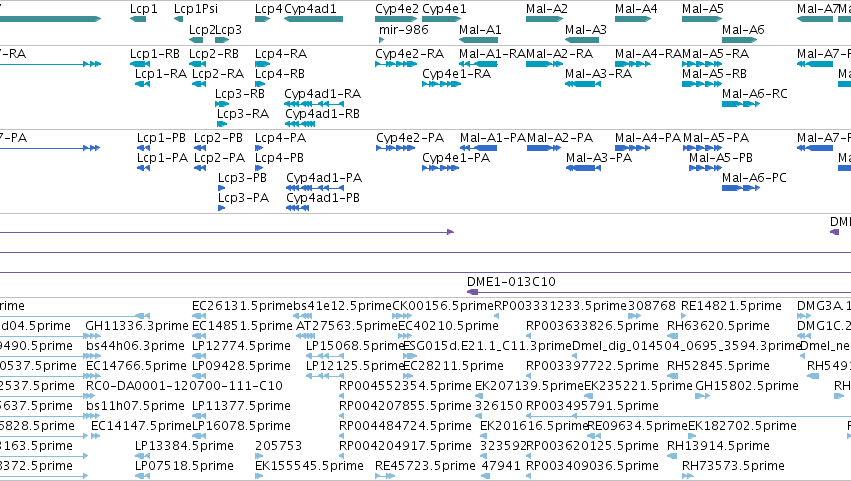
Task: Open the RH73573.5prime EST label
Action: [x=733, y=466]
